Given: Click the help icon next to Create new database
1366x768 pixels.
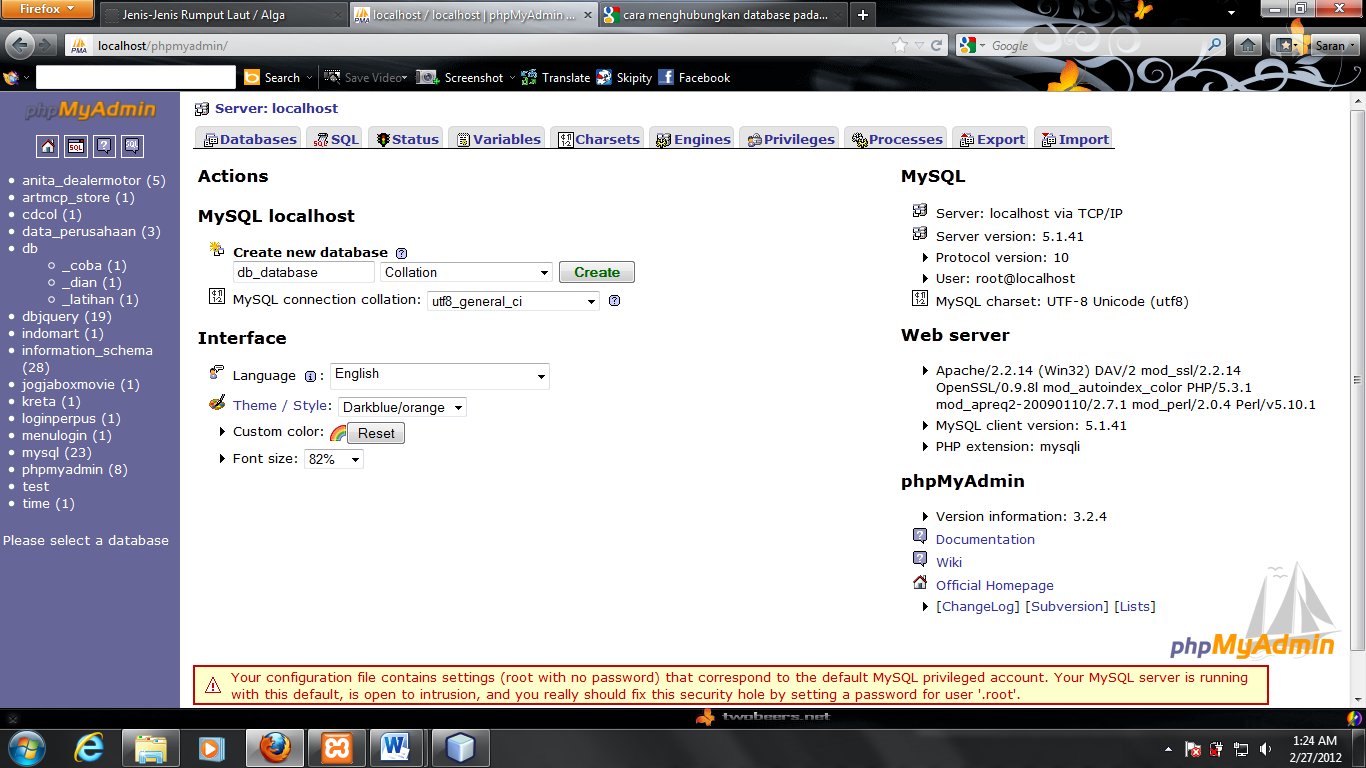Looking at the screenshot, I should coord(401,252).
